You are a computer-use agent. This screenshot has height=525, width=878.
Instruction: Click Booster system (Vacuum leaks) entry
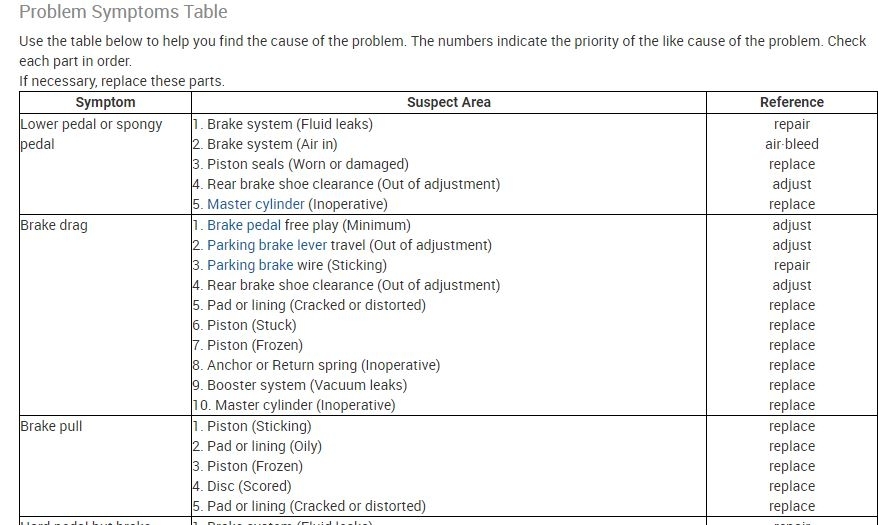point(307,385)
